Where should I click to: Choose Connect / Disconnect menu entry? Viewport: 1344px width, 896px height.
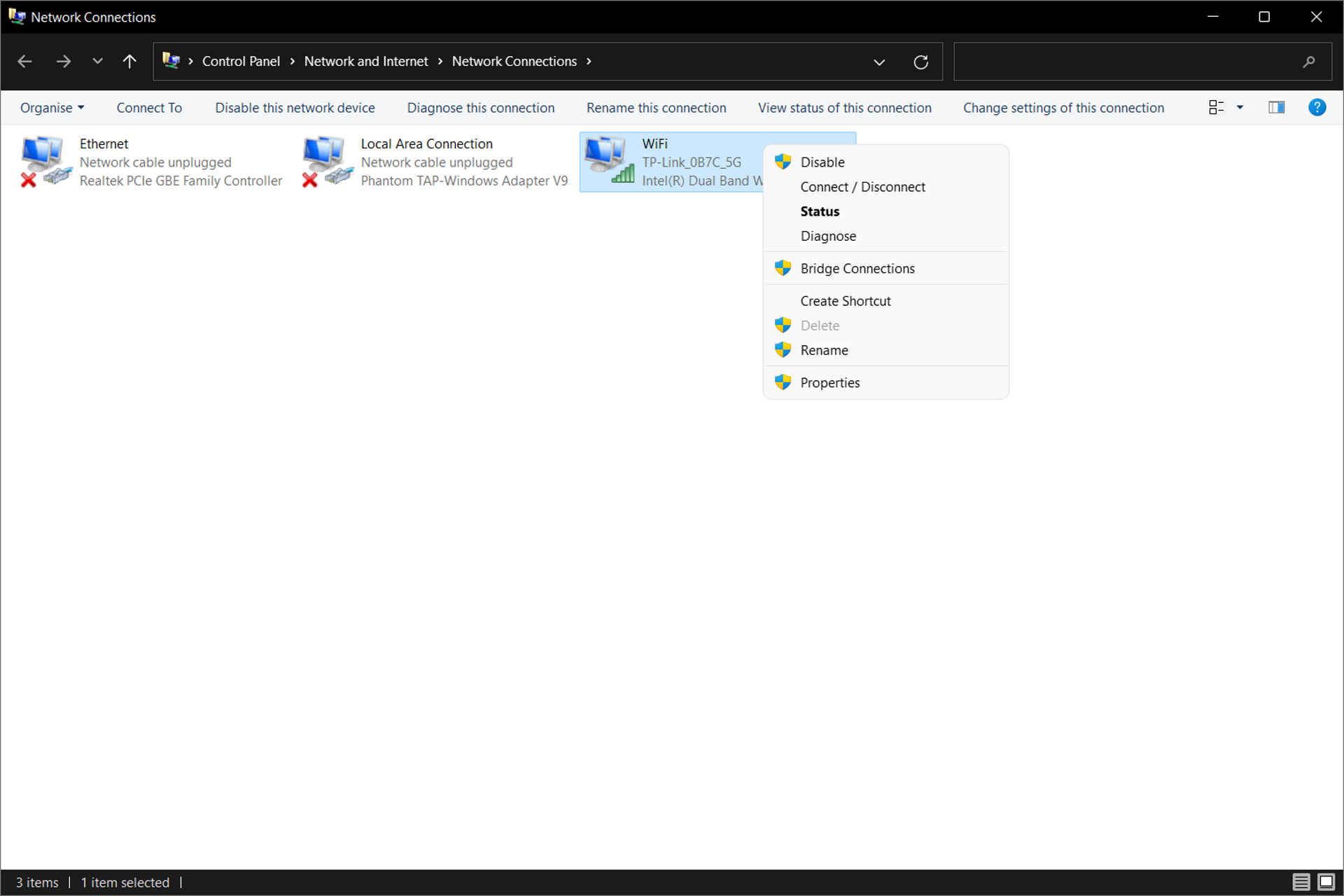coord(885,187)
